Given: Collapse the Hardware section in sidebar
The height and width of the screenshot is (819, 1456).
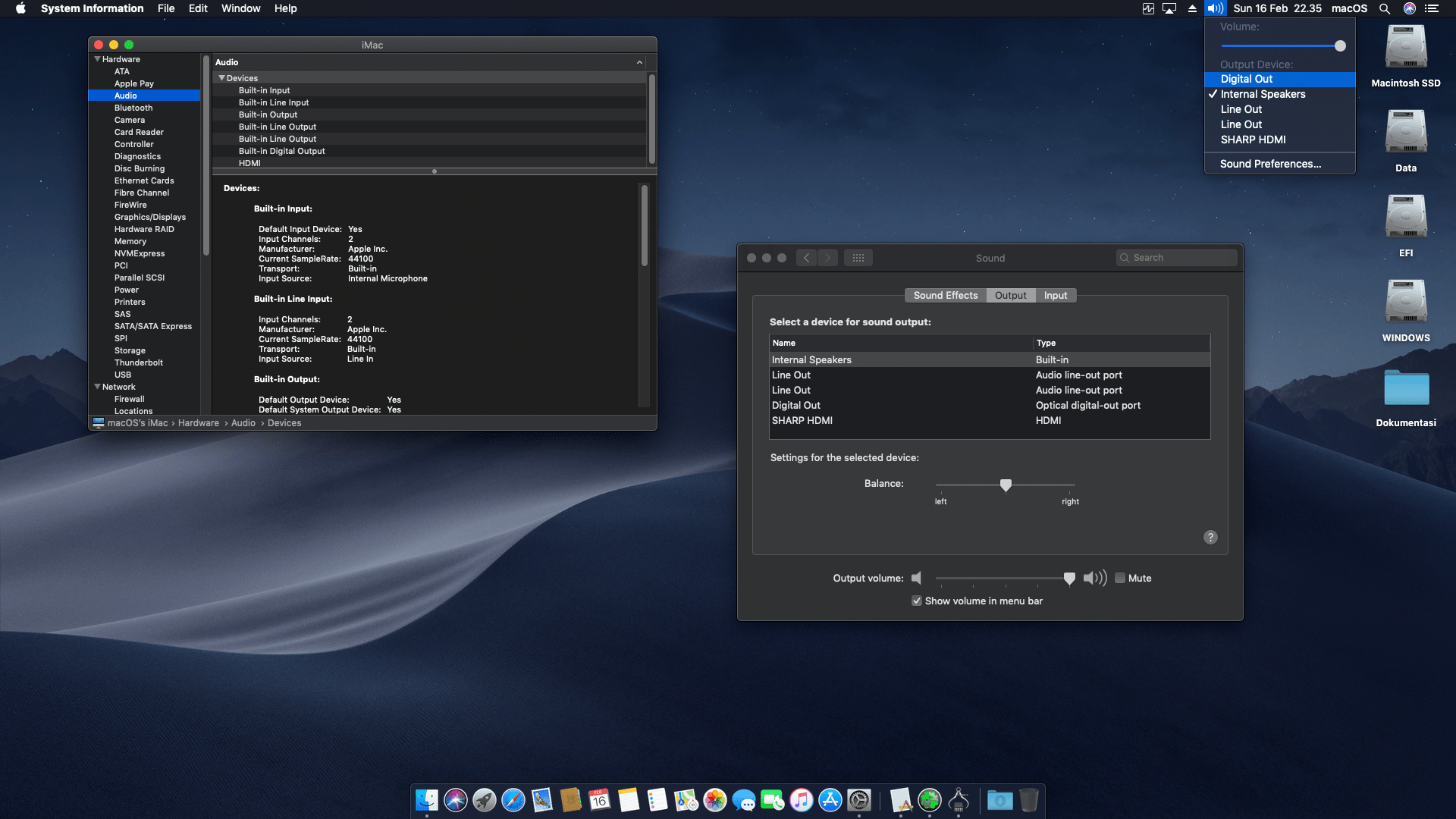Looking at the screenshot, I should pyautogui.click(x=97, y=59).
